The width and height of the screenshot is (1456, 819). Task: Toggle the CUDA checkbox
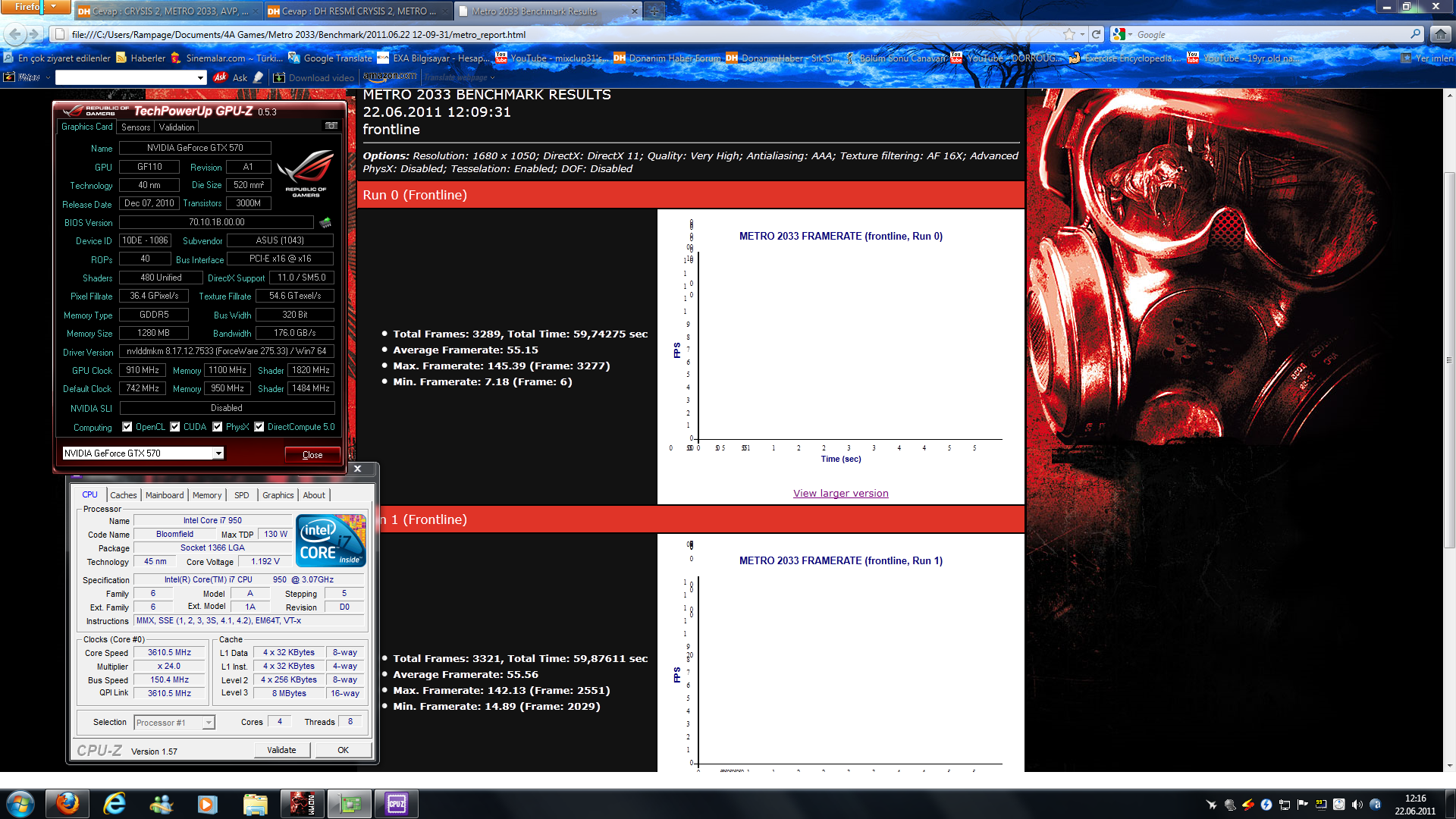click(175, 427)
